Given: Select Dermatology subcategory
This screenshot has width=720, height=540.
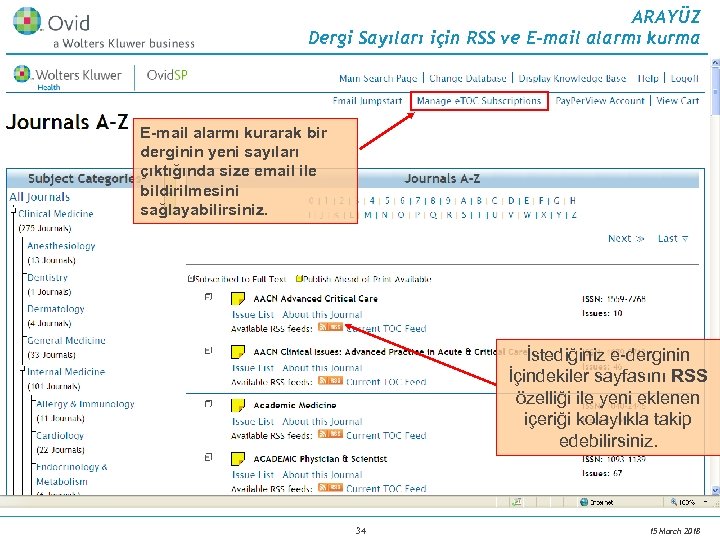Looking at the screenshot, I should (56, 309).
